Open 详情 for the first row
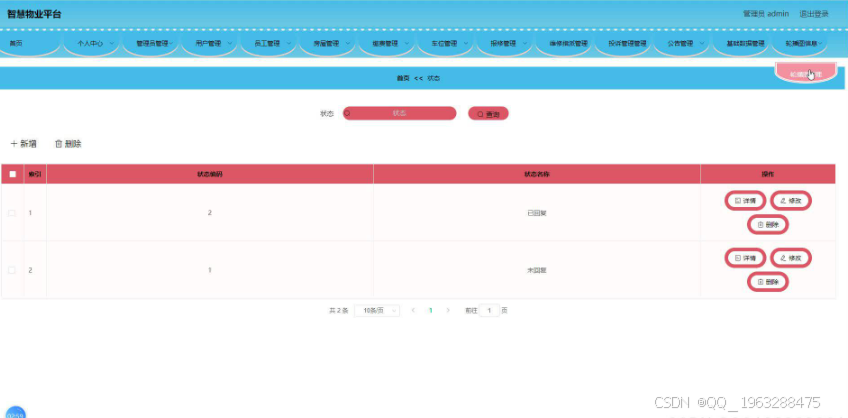The height and width of the screenshot is (418, 848). (x=745, y=201)
